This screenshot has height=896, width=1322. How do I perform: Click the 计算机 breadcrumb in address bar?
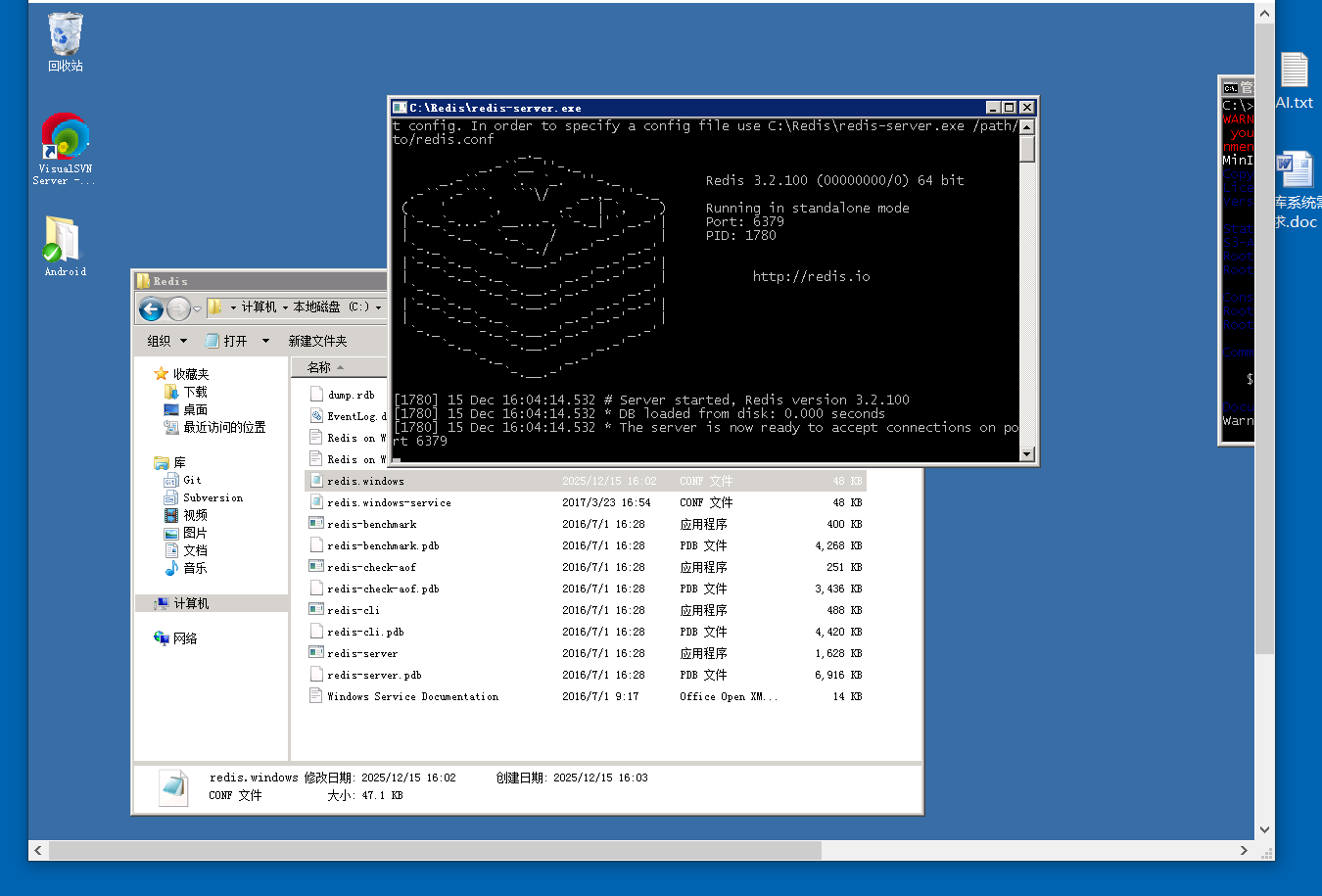(x=259, y=307)
